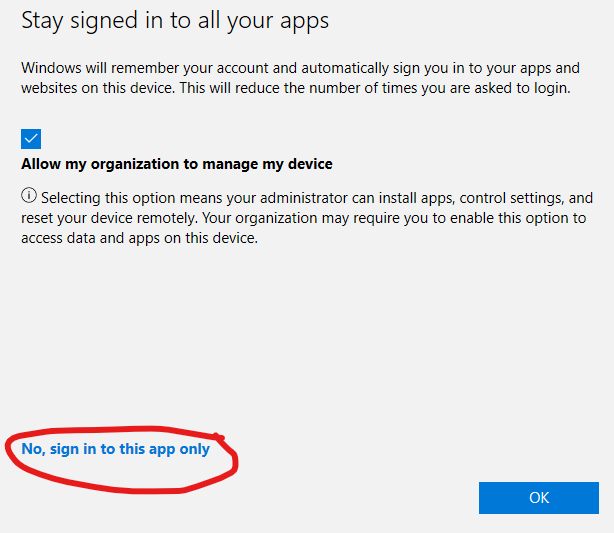Image resolution: width=614 pixels, height=533 pixels.
Task: Click the reset your device remotely sentence
Action: point(109,218)
